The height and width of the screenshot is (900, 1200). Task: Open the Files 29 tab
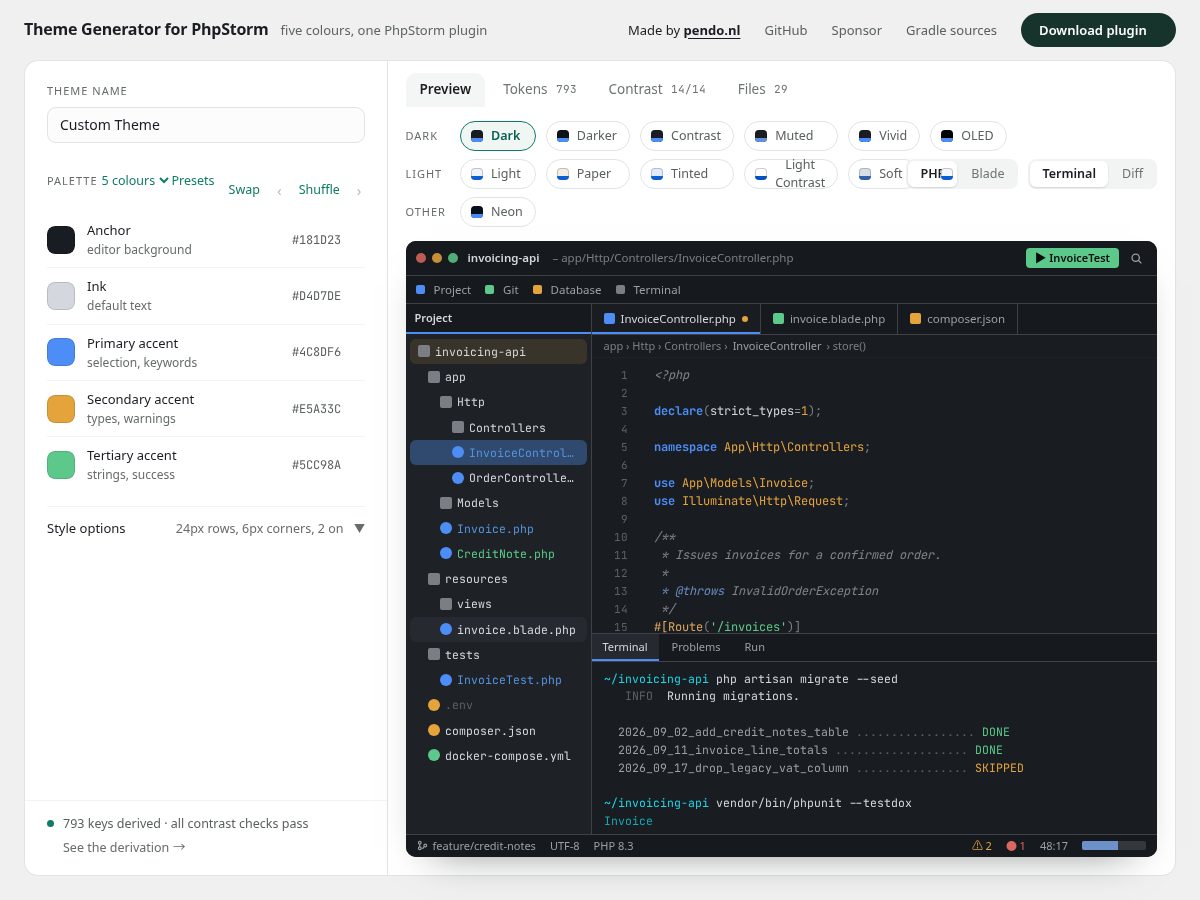pyautogui.click(x=762, y=89)
